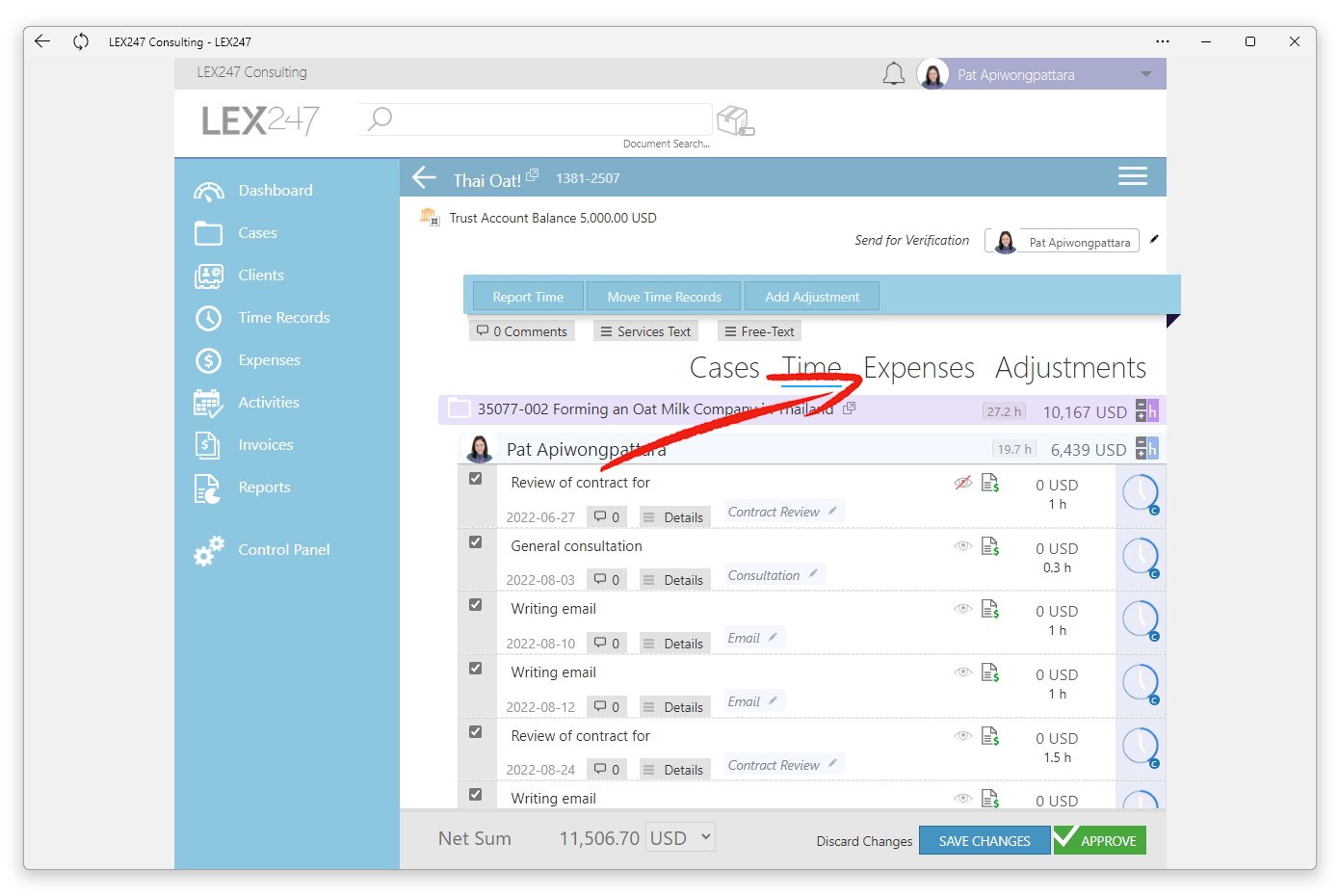Open Time Records in the sidebar
The height and width of the screenshot is (896, 1339).
coord(283,317)
